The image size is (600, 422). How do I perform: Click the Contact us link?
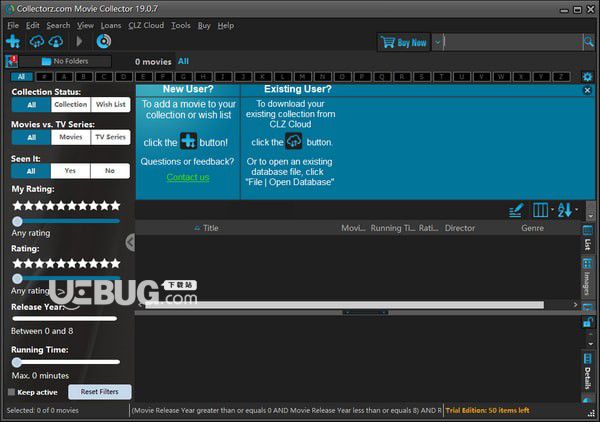(x=188, y=177)
